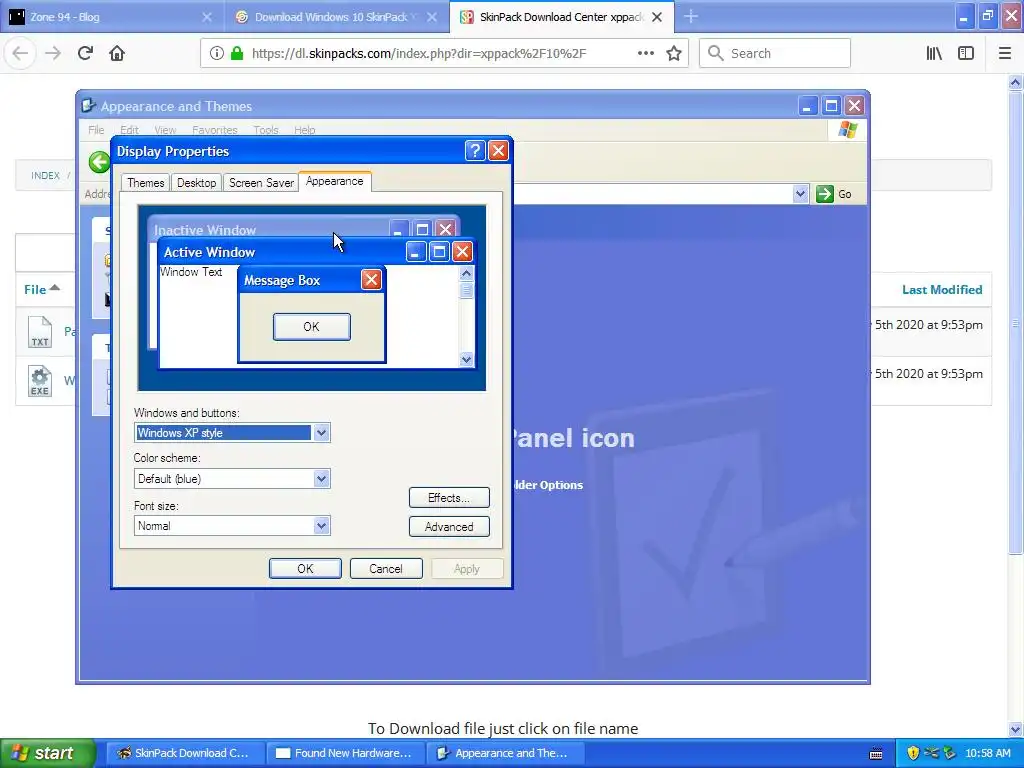Click page scrollbar down arrow
Viewport: 1024px width, 768px height.
coord(1016,729)
